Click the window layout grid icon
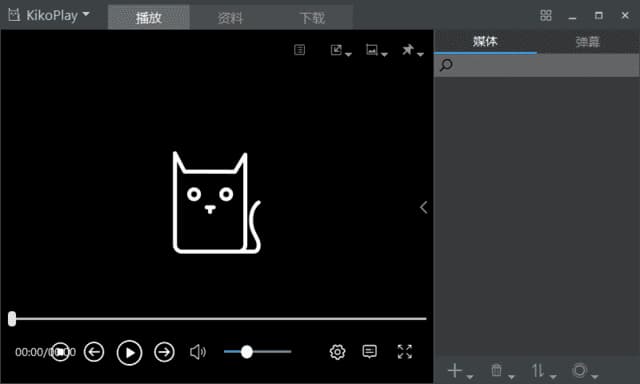640x384 pixels. (546, 16)
